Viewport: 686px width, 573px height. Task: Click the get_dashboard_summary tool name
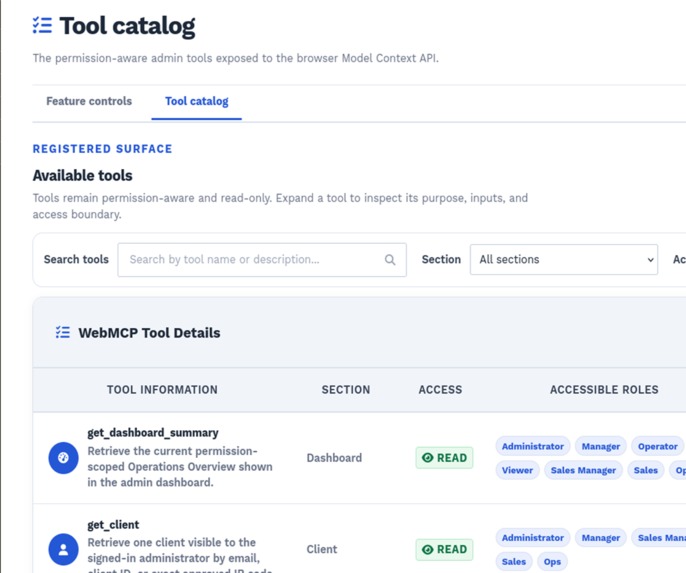[x=153, y=433]
